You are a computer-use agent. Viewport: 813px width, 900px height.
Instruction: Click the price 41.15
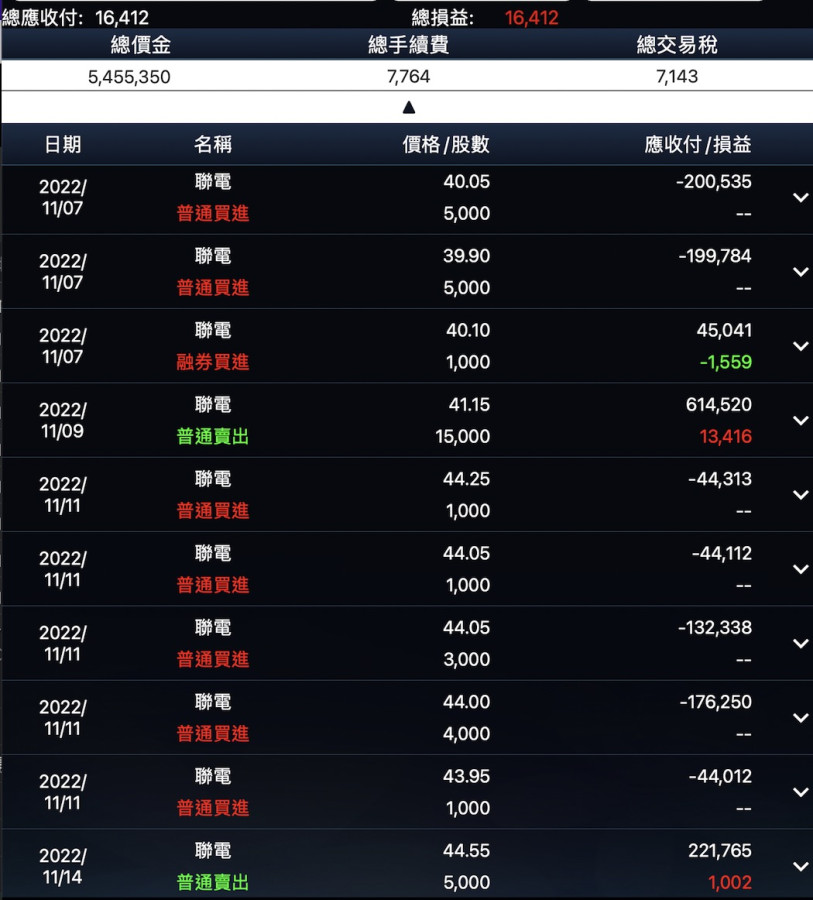point(469,404)
